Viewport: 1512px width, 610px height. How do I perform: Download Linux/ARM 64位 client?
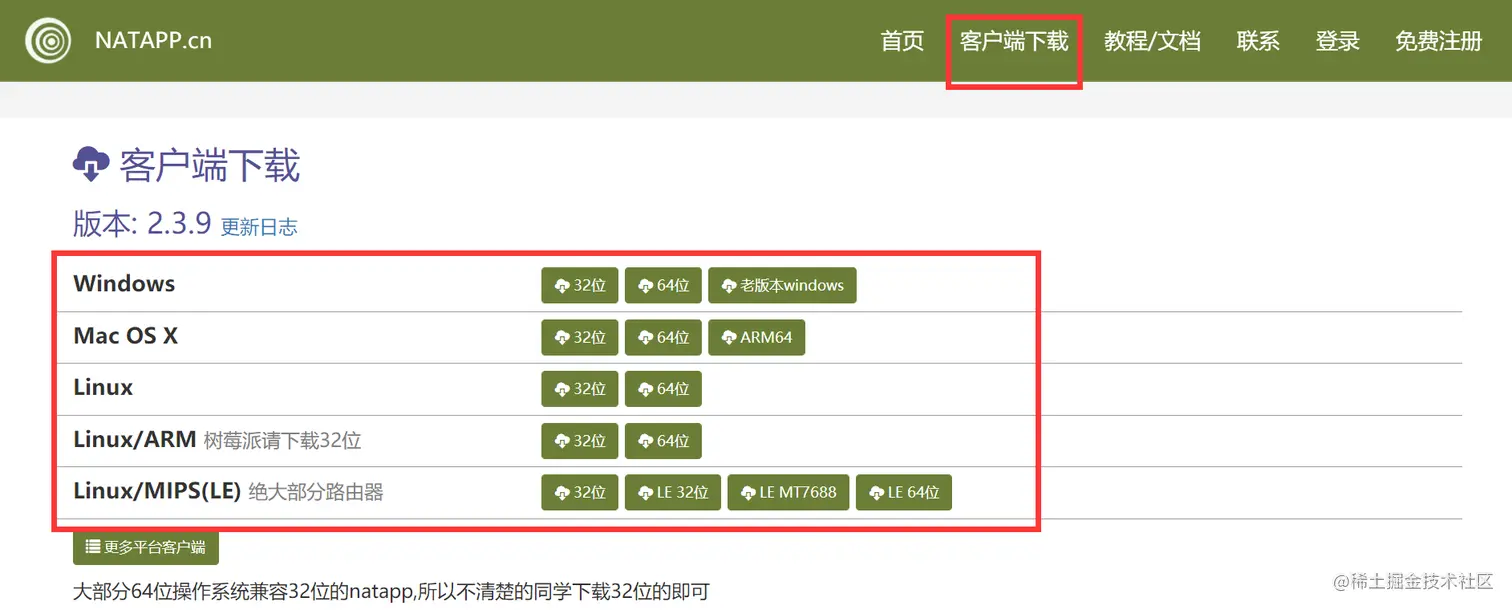click(664, 441)
